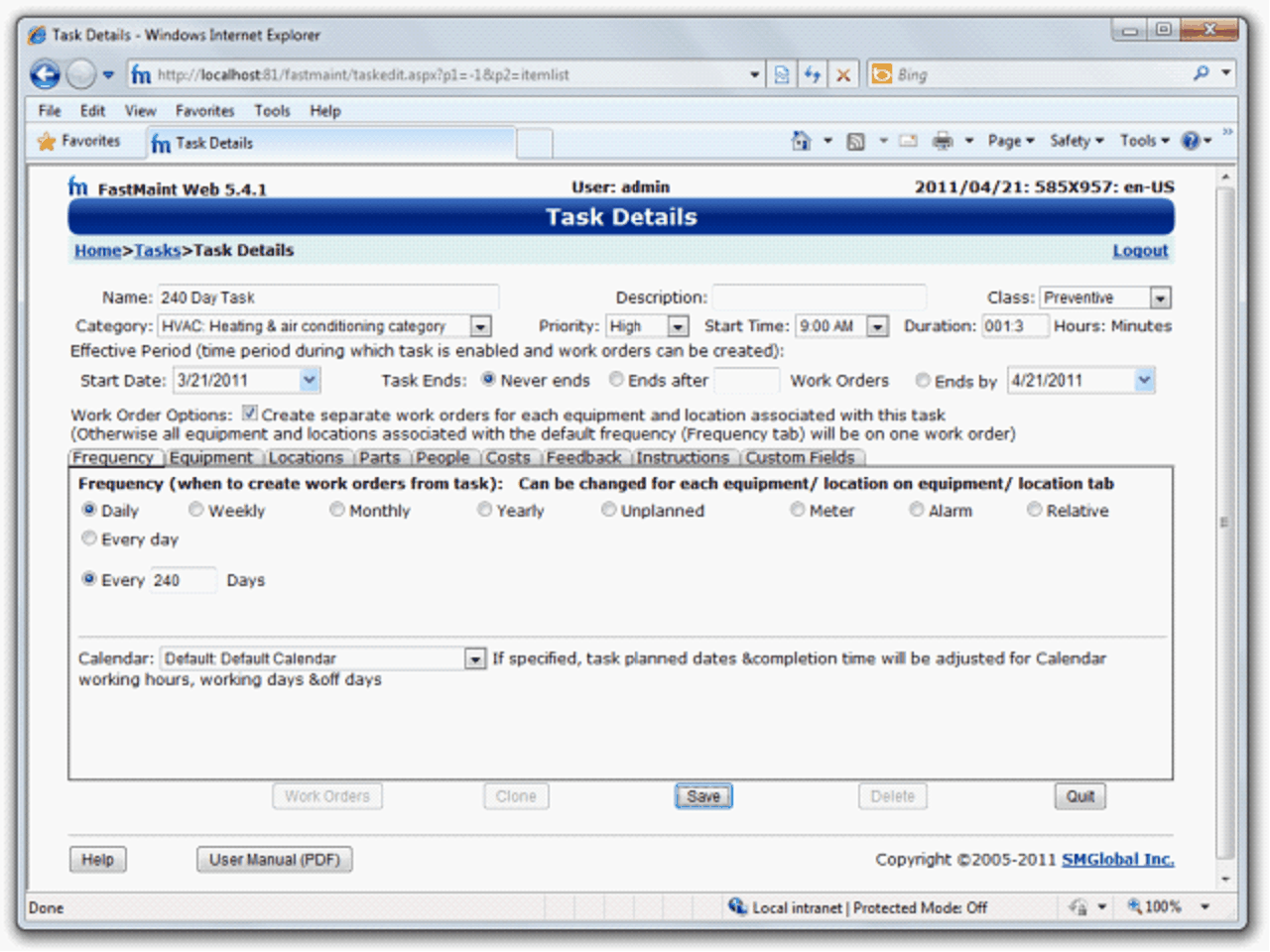1270x952 pixels.
Task: Open the Class dropdown
Action: 1160,297
